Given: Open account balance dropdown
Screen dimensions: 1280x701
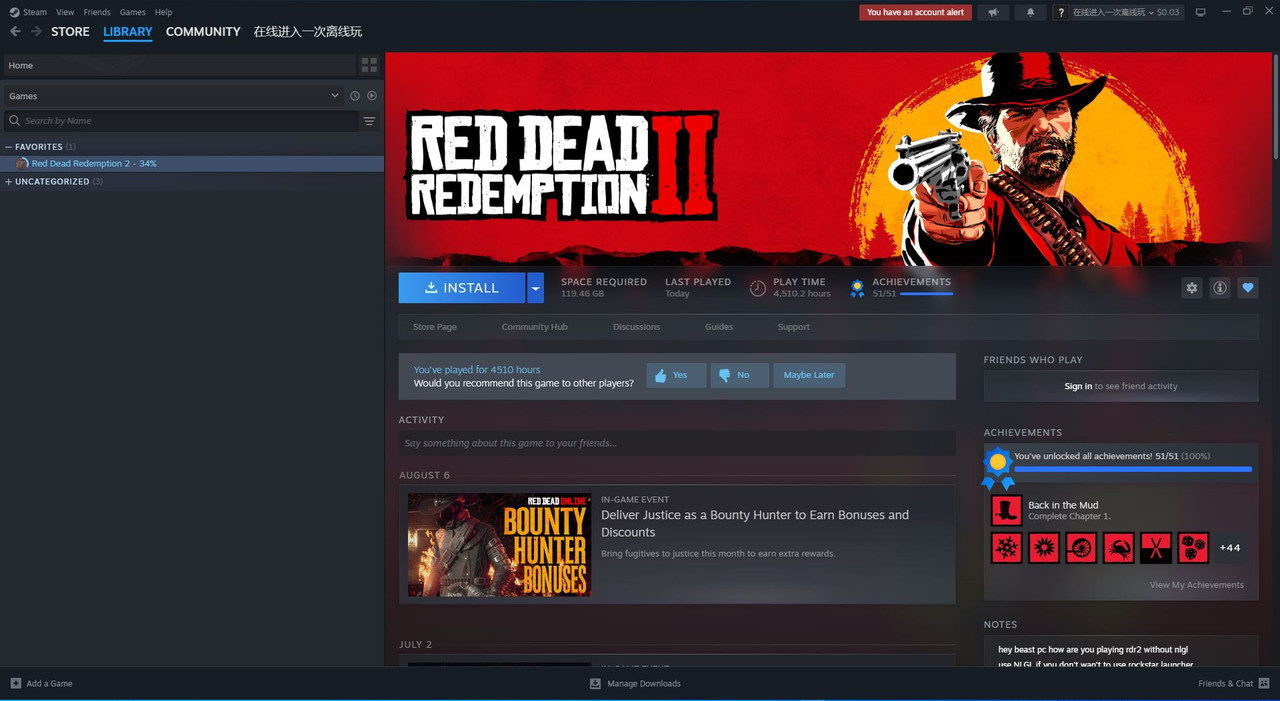Looking at the screenshot, I should point(1126,12).
